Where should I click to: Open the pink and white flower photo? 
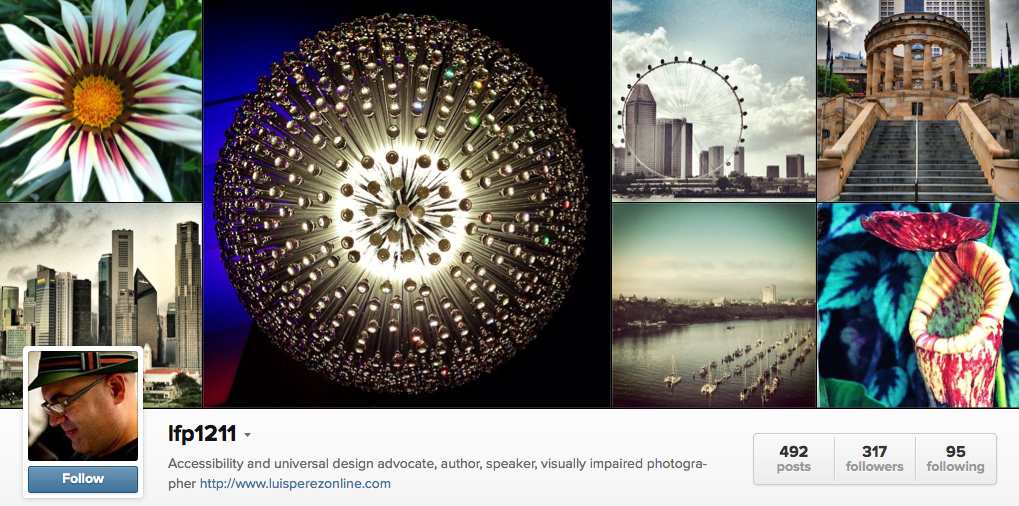101,101
